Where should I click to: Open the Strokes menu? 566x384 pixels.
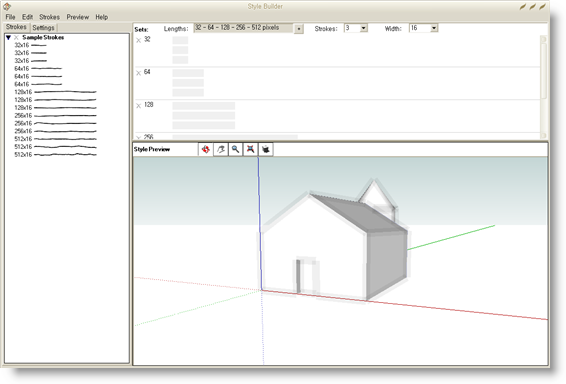point(49,17)
